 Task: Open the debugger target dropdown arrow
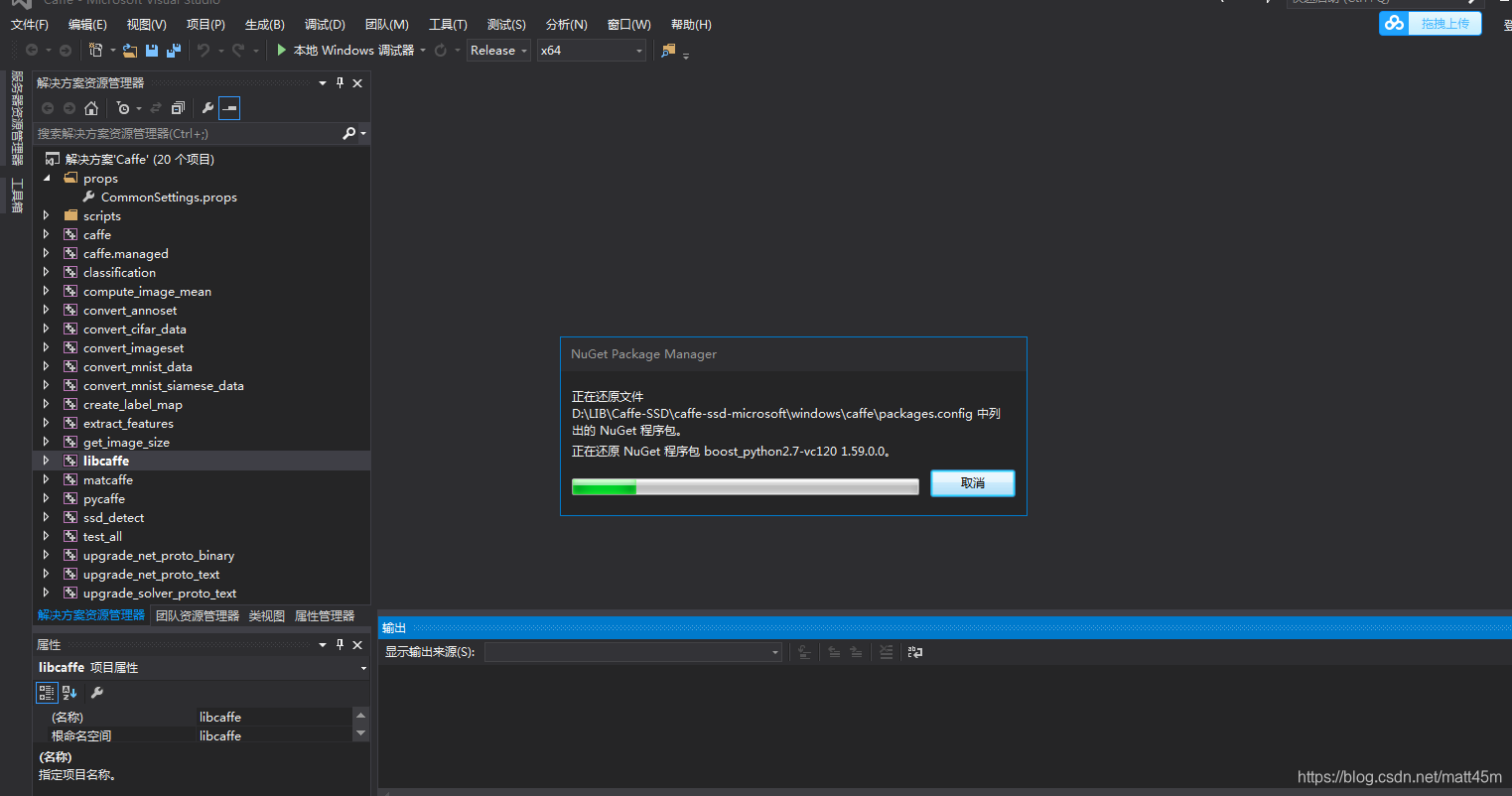[x=423, y=50]
